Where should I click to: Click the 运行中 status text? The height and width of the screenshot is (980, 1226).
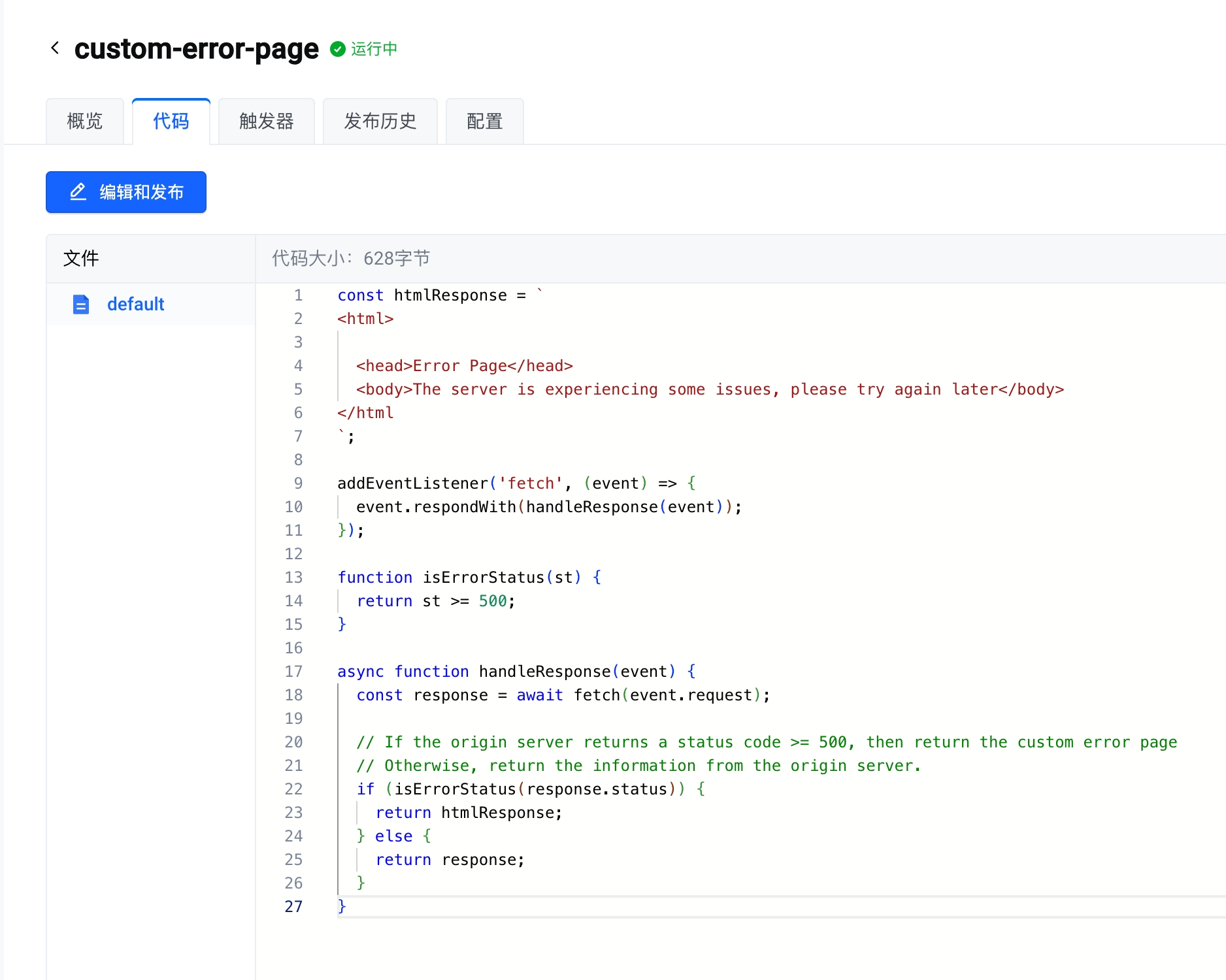(374, 49)
